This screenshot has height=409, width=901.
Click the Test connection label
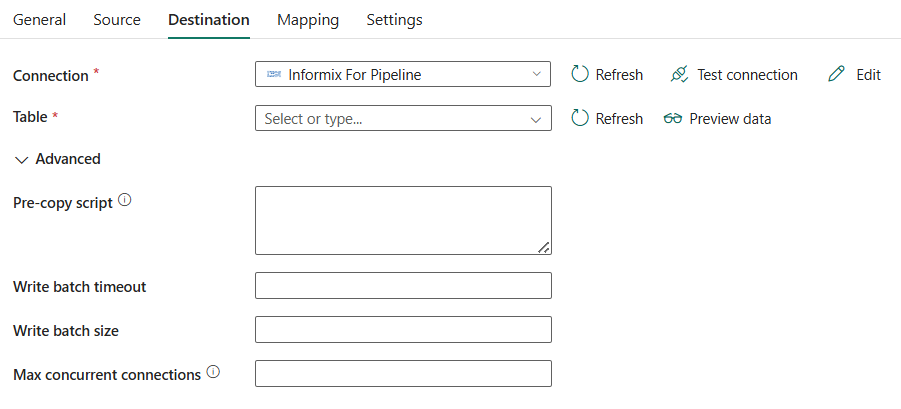(747, 75)
